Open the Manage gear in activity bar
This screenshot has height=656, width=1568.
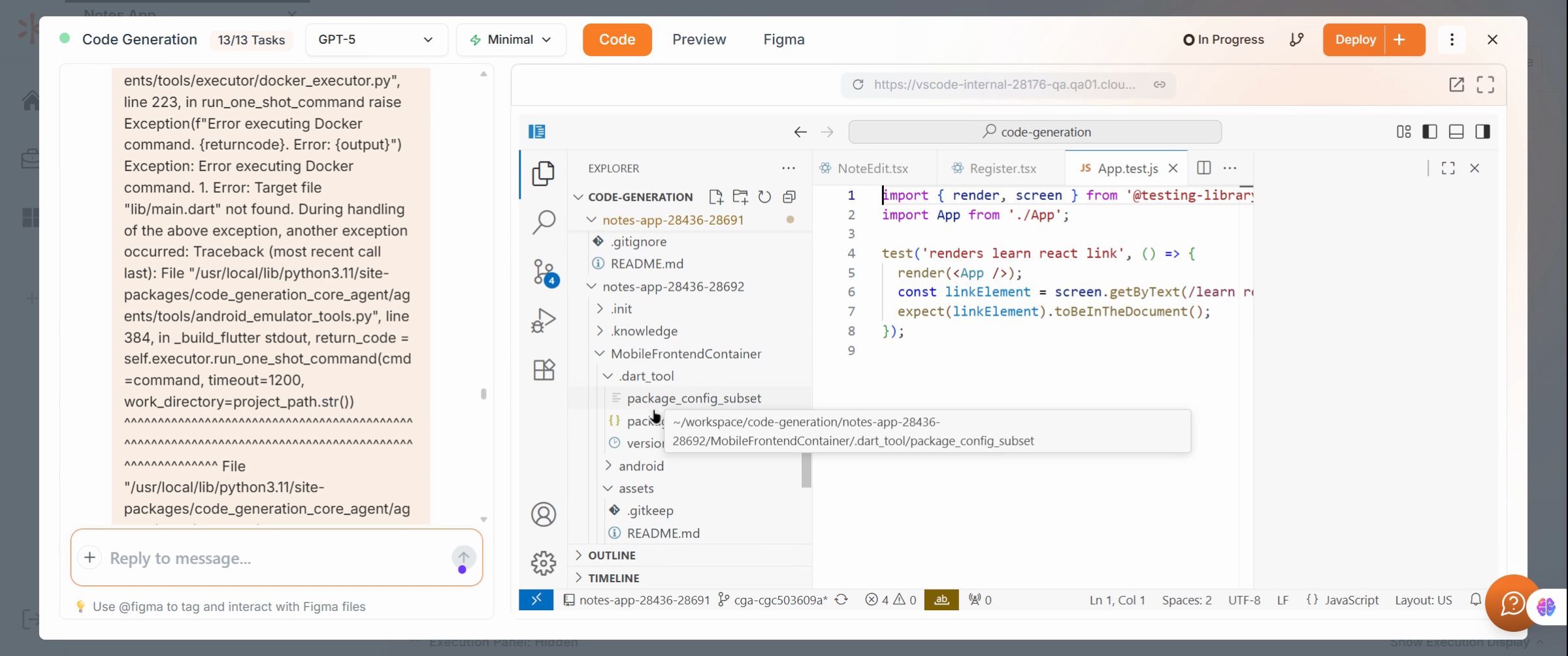pyautogui.click(x=543, y=563)
